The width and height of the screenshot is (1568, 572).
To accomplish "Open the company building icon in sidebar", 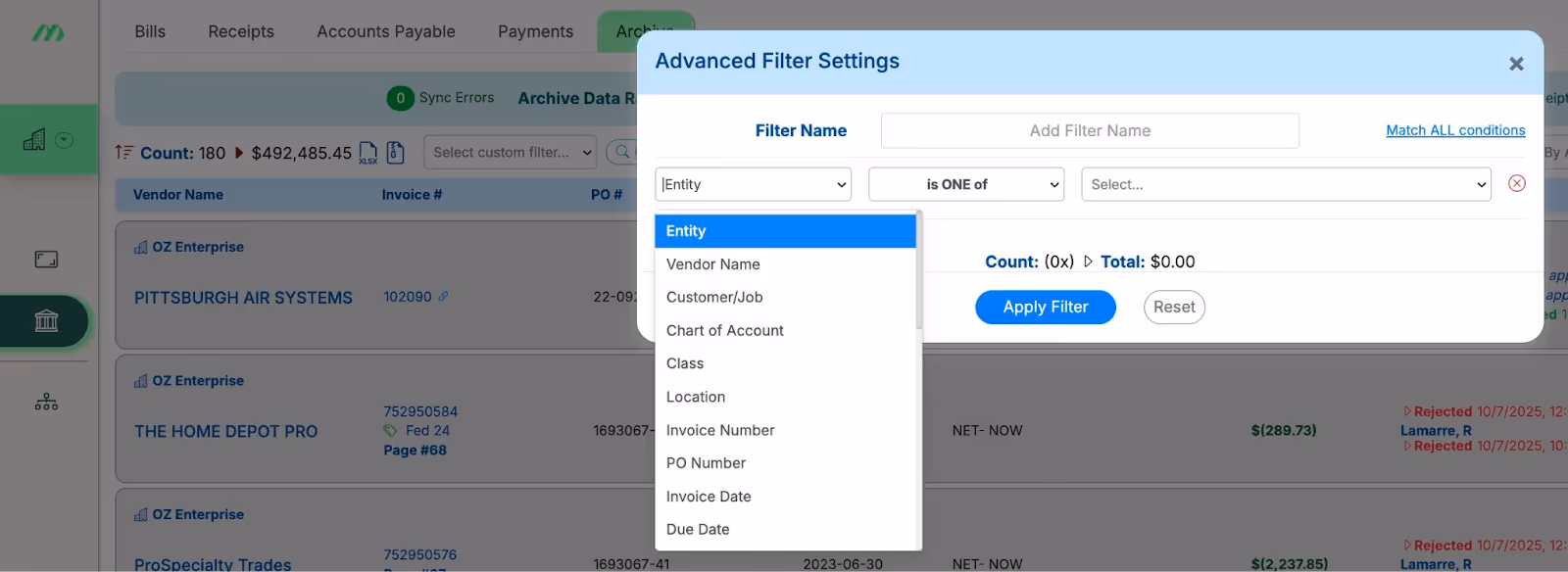I will (x=34, y=139).
